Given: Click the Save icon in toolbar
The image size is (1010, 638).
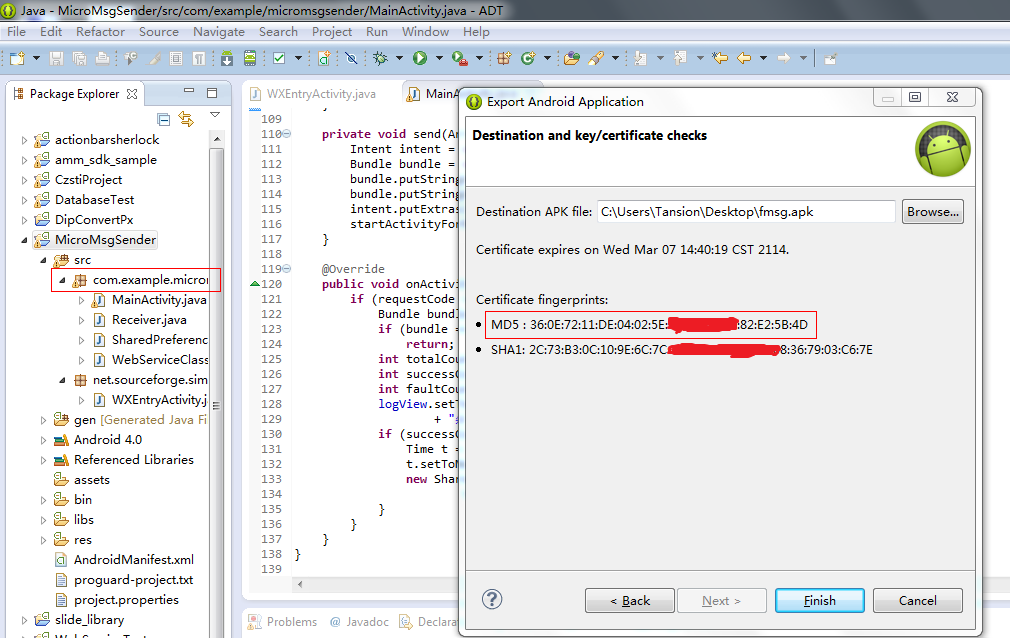Looking at the screenshot, I should (57, 58).
